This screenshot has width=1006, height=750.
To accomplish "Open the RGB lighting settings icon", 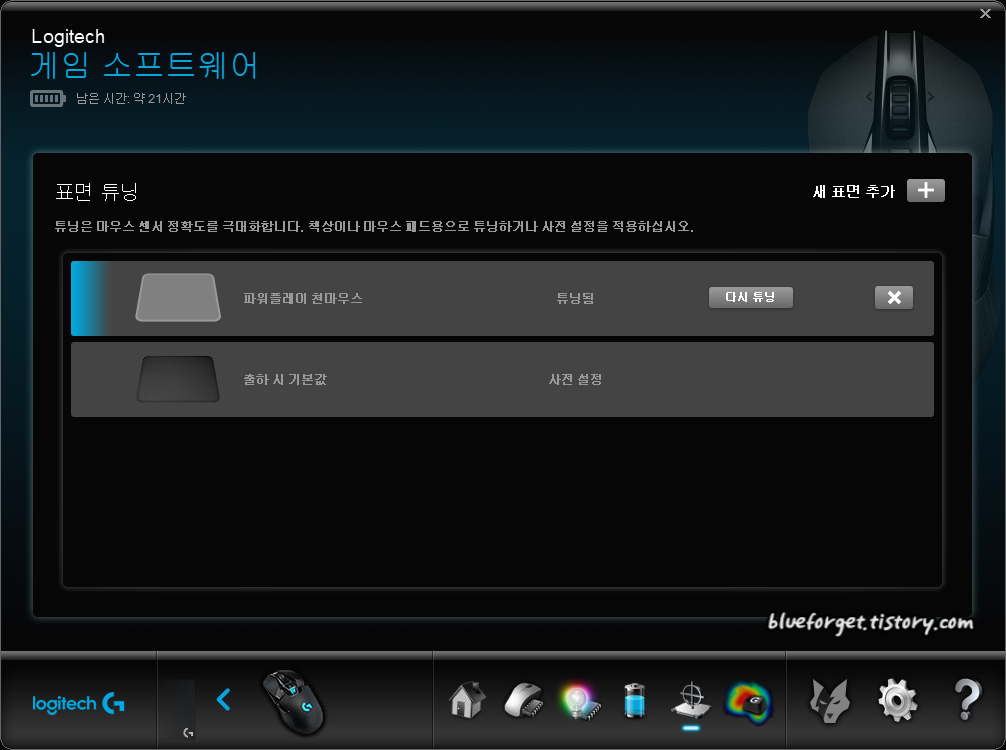I will point(580,701).
